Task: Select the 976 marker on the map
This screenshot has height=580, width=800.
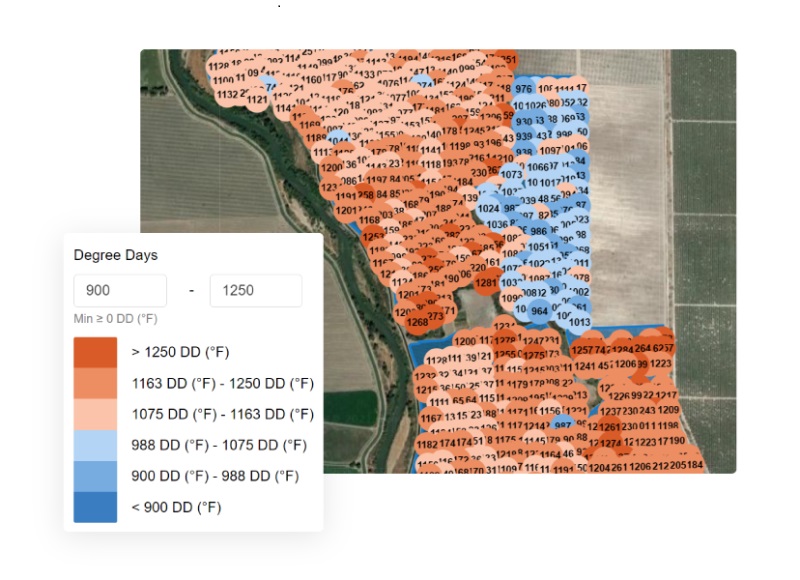Action: point(523,89)
